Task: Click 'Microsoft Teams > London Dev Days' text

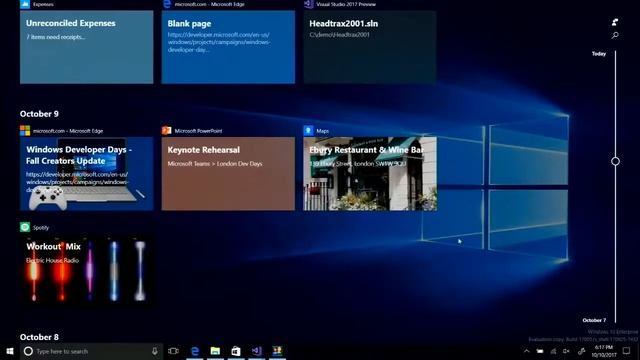Action: [x=215, y=164]
